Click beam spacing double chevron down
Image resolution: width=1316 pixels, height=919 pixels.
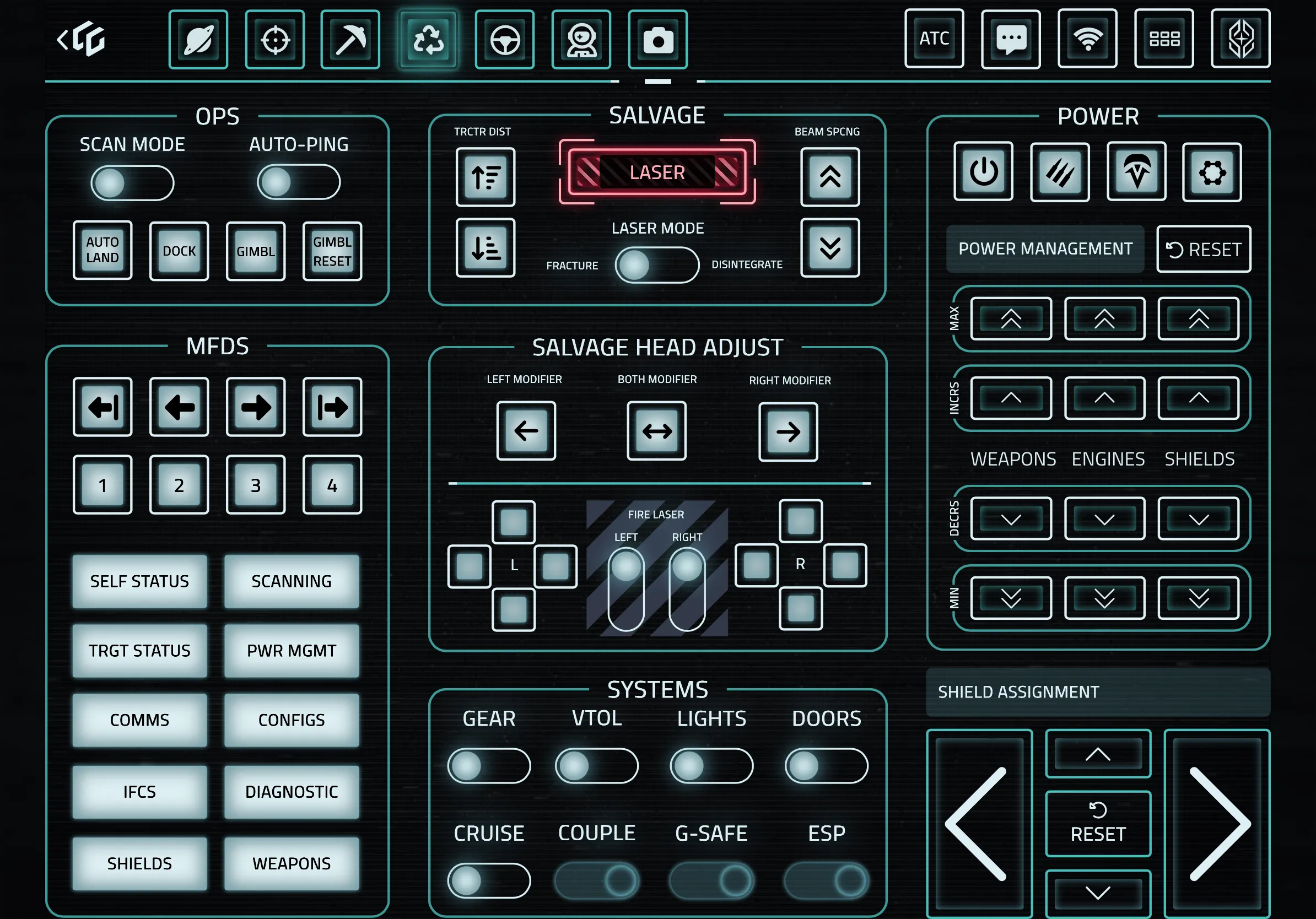[x=829, y=248]
